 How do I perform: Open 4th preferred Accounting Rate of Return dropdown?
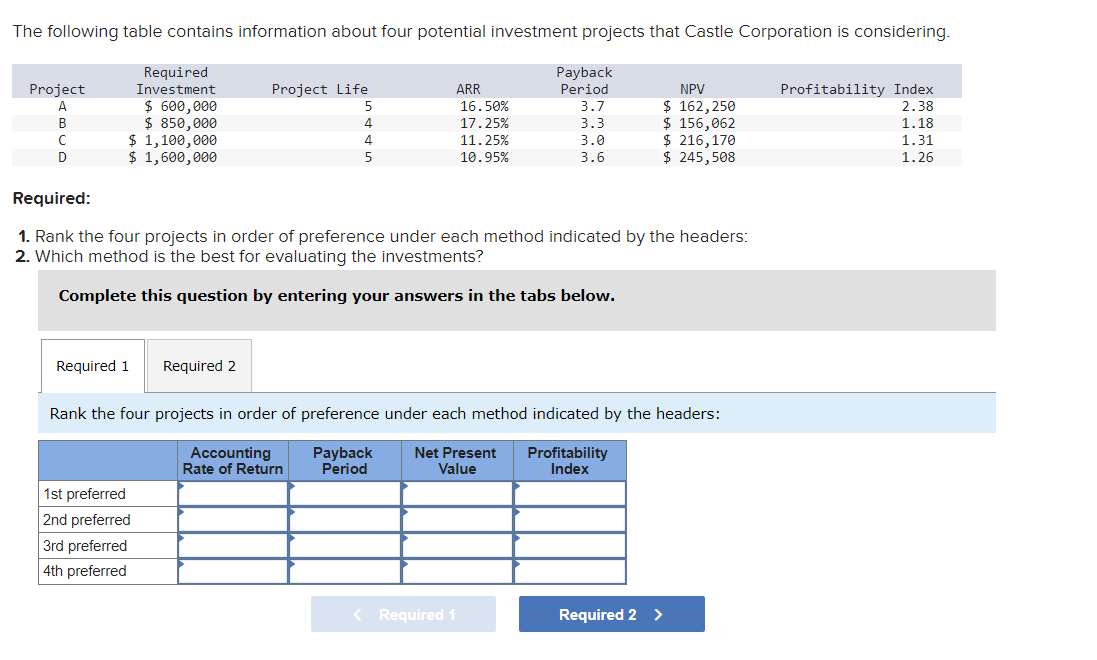click(x=233, y=571)
